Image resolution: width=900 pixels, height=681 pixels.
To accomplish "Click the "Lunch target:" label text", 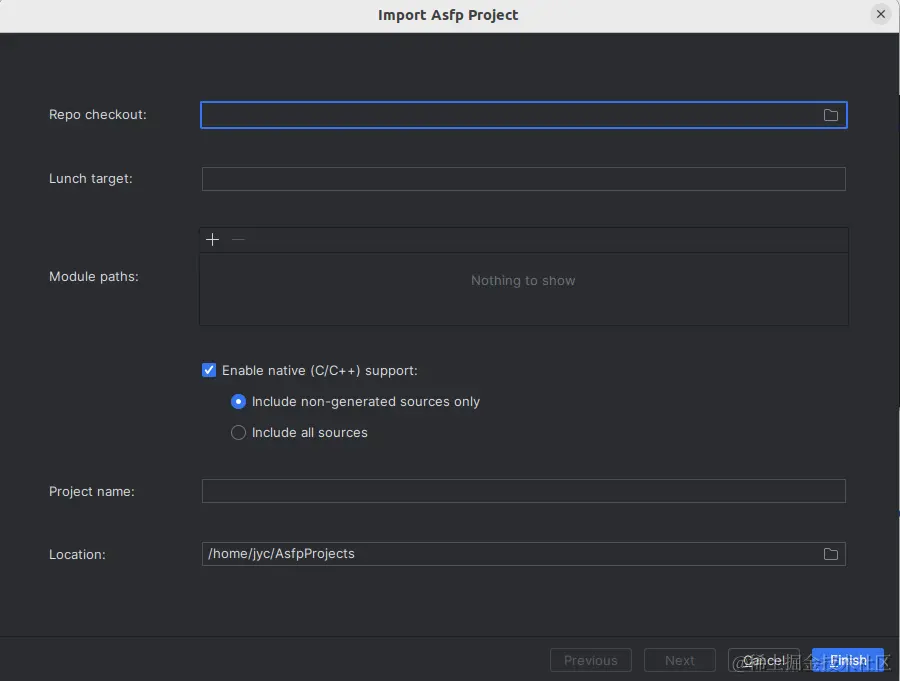I will click(x=91, y=179).
